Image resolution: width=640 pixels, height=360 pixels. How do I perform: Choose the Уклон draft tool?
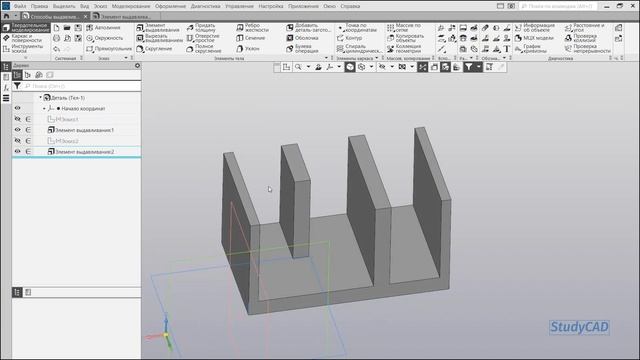[x=248, y=49]
